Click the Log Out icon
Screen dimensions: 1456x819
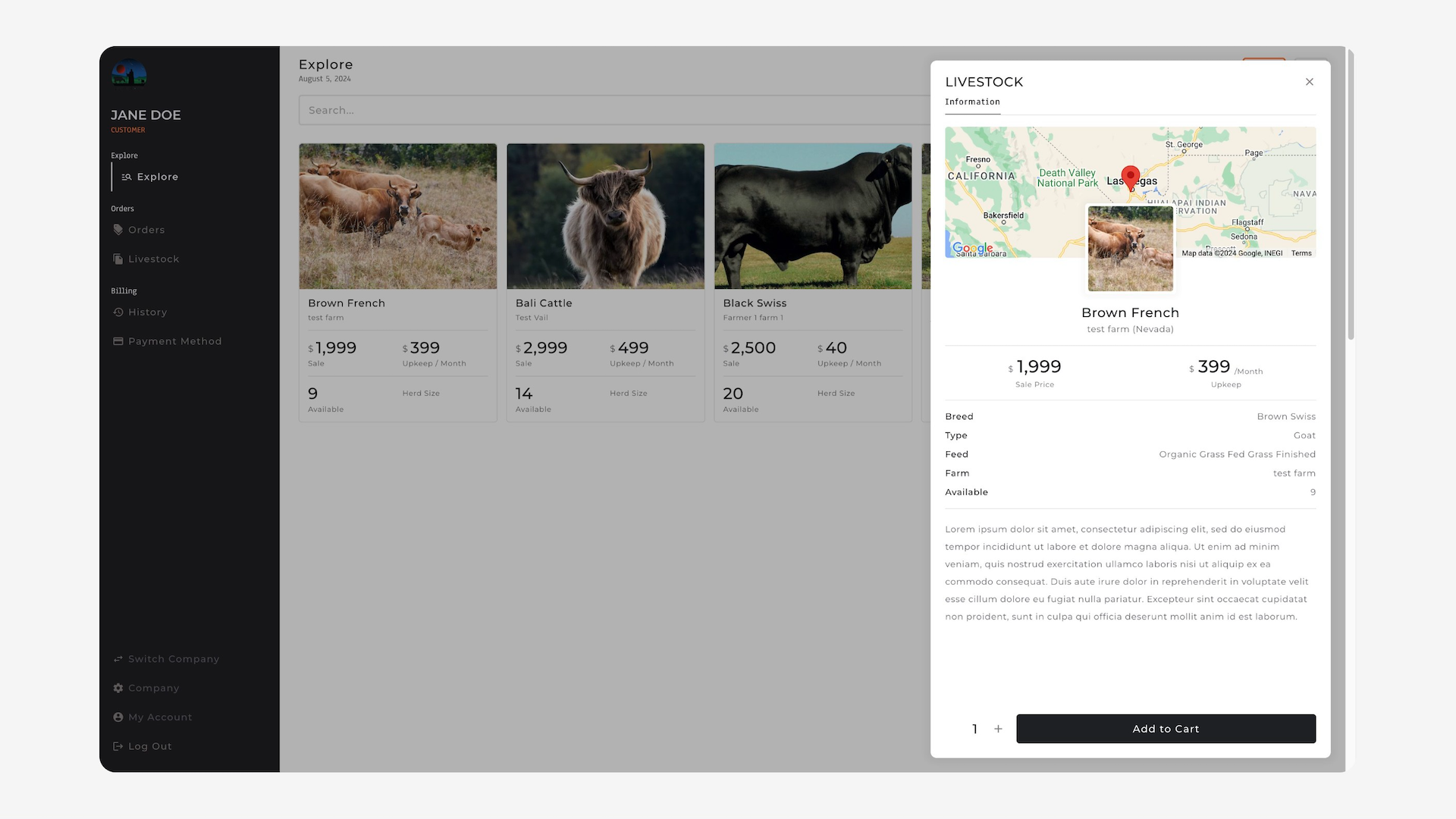118,746
